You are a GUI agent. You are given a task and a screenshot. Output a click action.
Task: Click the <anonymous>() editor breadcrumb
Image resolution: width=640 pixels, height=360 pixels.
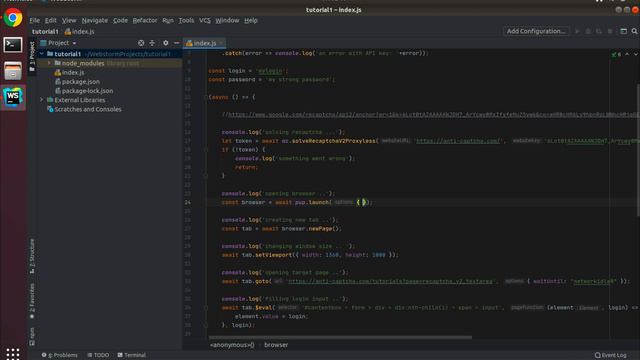[232, 345]
